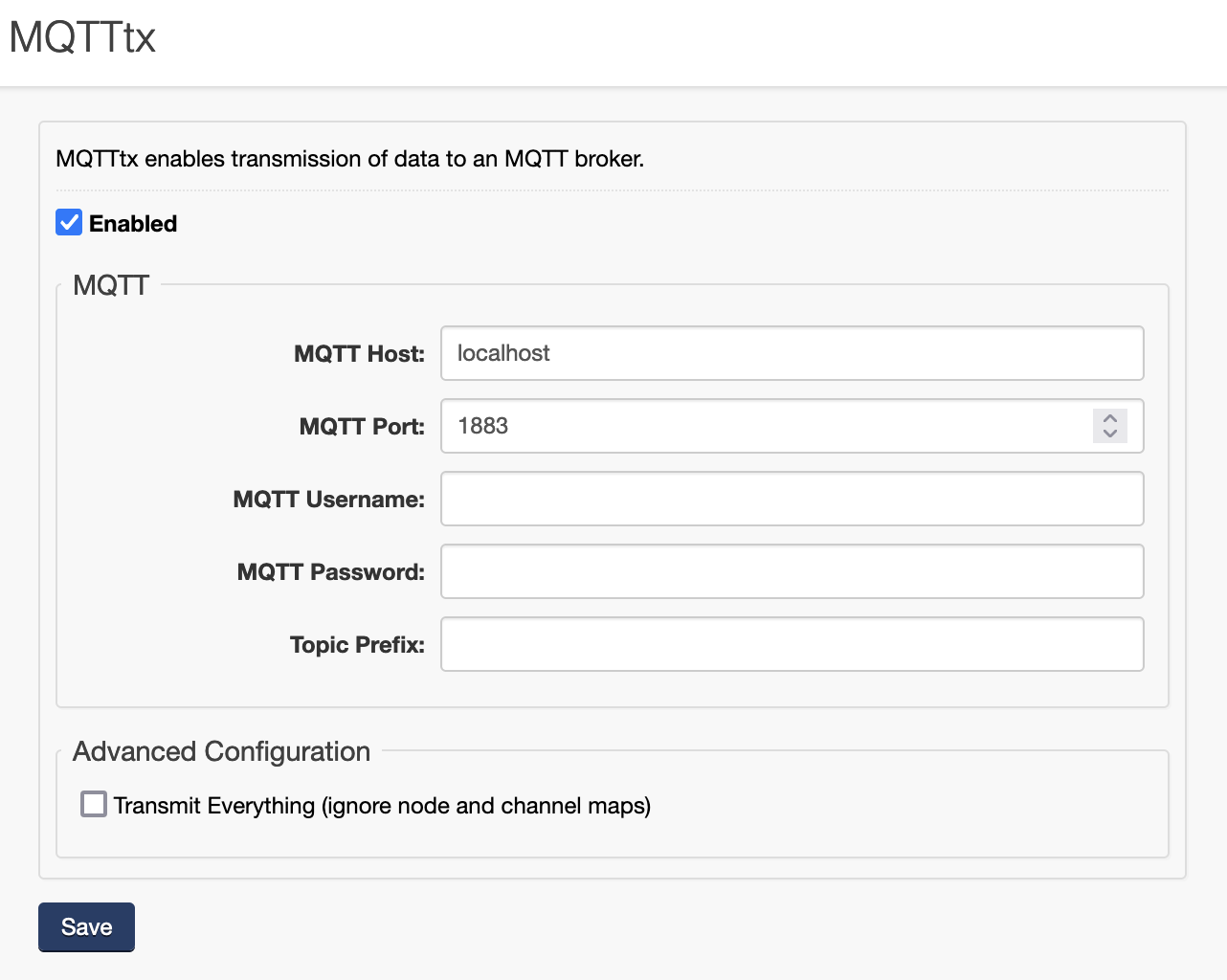
Task: Focus the Topic Prefix input box
Action: pyautogui.click(x=792, y=644)
